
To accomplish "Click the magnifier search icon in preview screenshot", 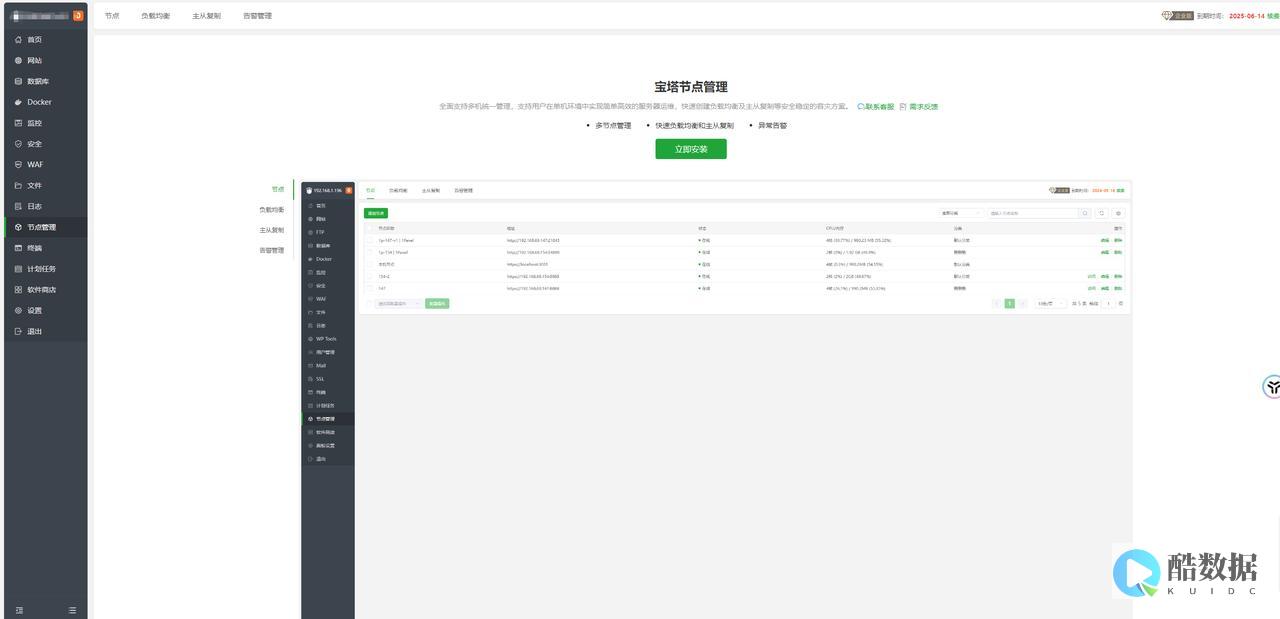I will (1085, 213).
